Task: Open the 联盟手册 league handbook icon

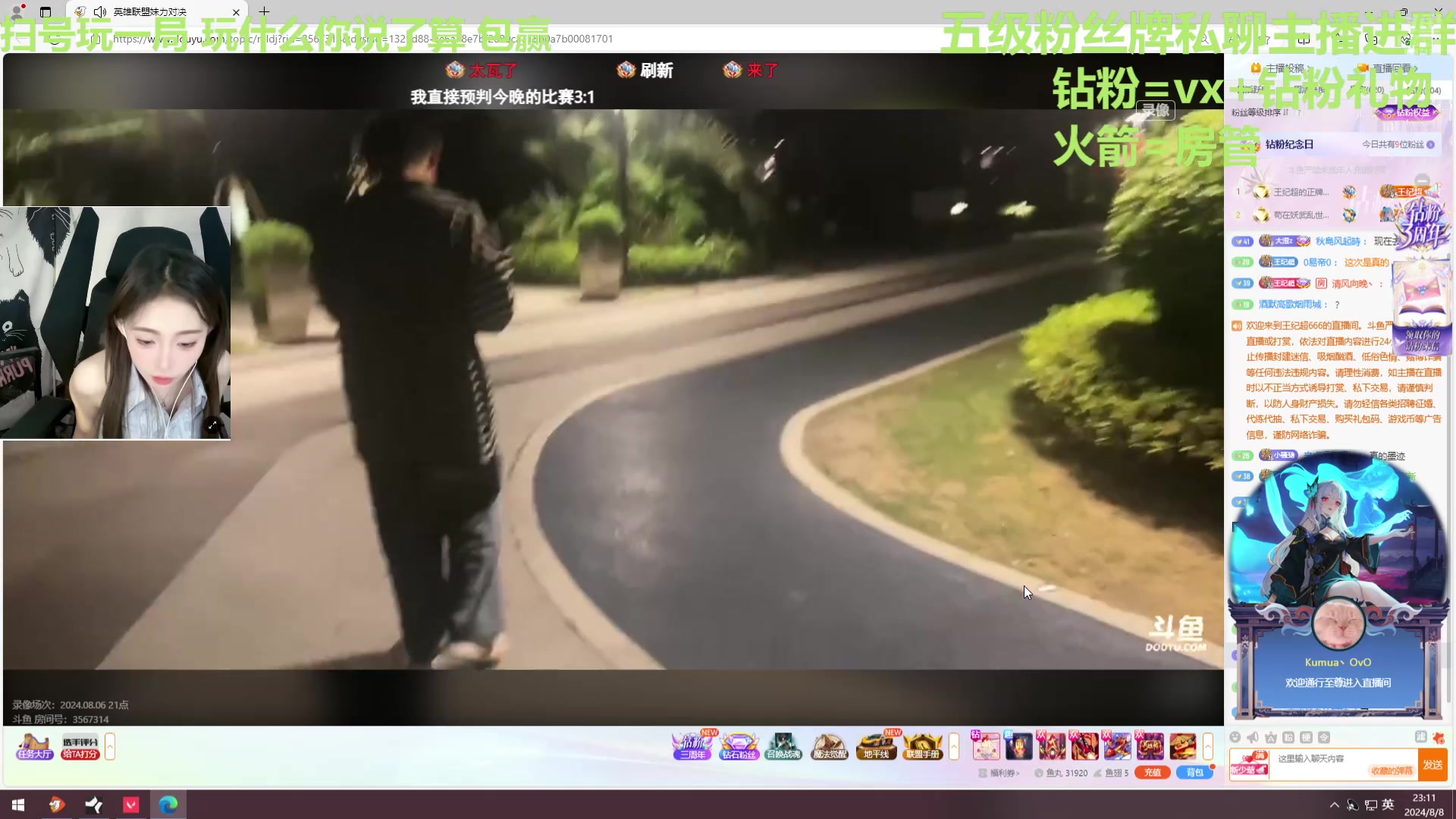Action: (922, 746)
